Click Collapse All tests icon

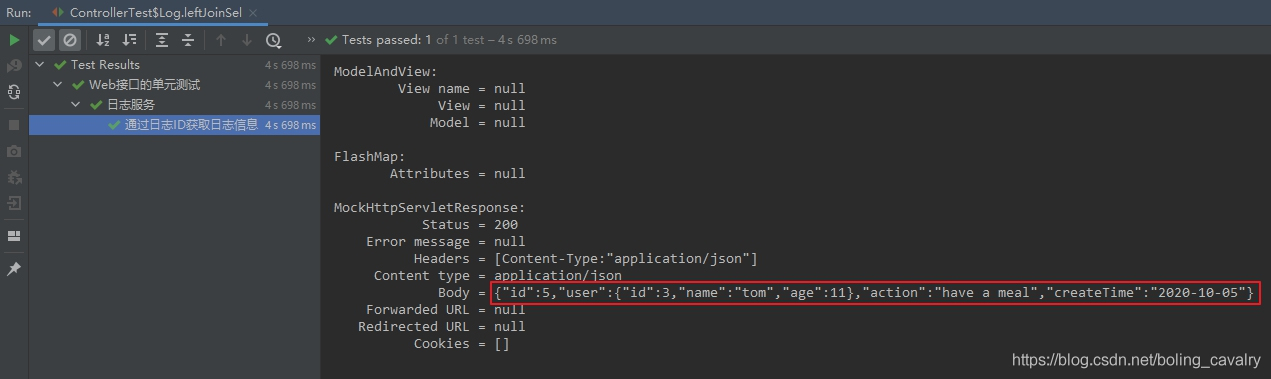tap(188, 40)
